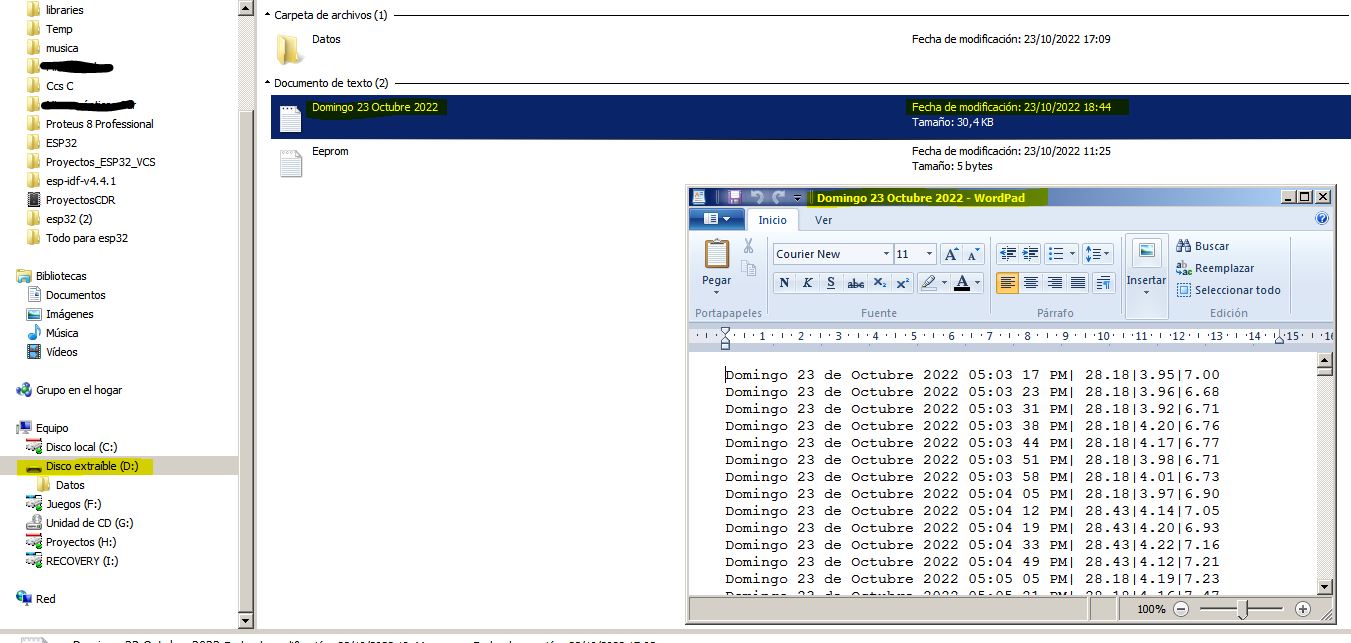Open the Pegar dropdown arrow
This screenshot has height=643, width=1351.
click(x=717, y=294)
